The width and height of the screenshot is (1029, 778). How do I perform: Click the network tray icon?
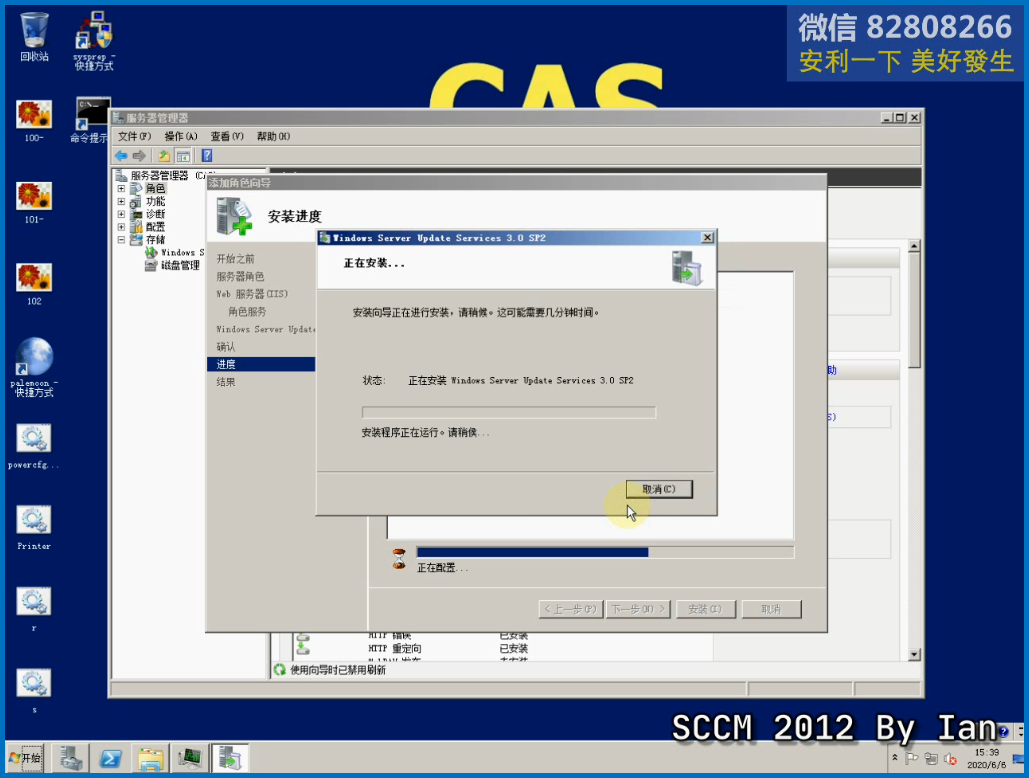pos(931,758)
